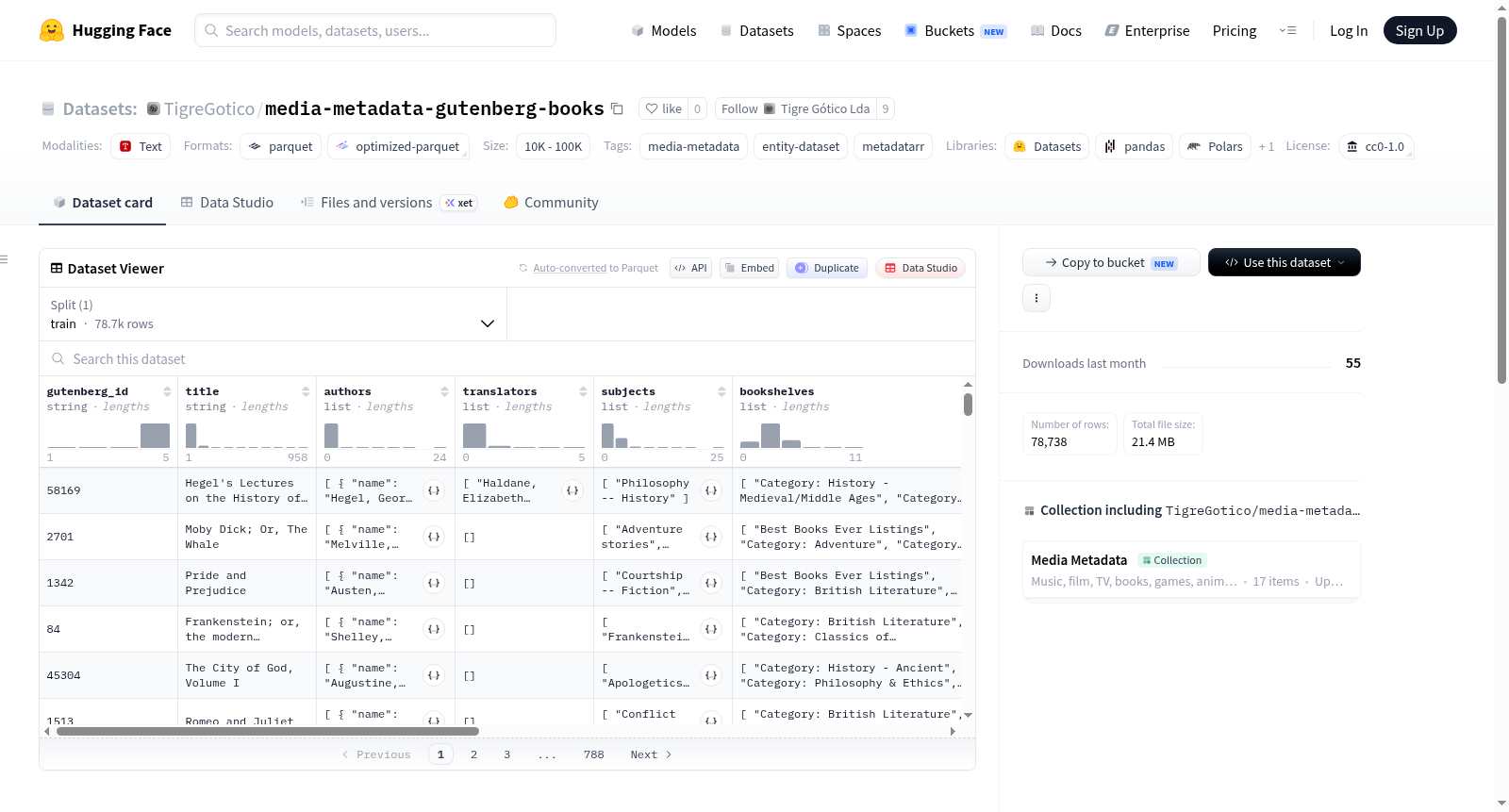This screenshot has height=812, width=1509.
Task: Open the Datasets menu item
Action: click(x=757, y=30)
